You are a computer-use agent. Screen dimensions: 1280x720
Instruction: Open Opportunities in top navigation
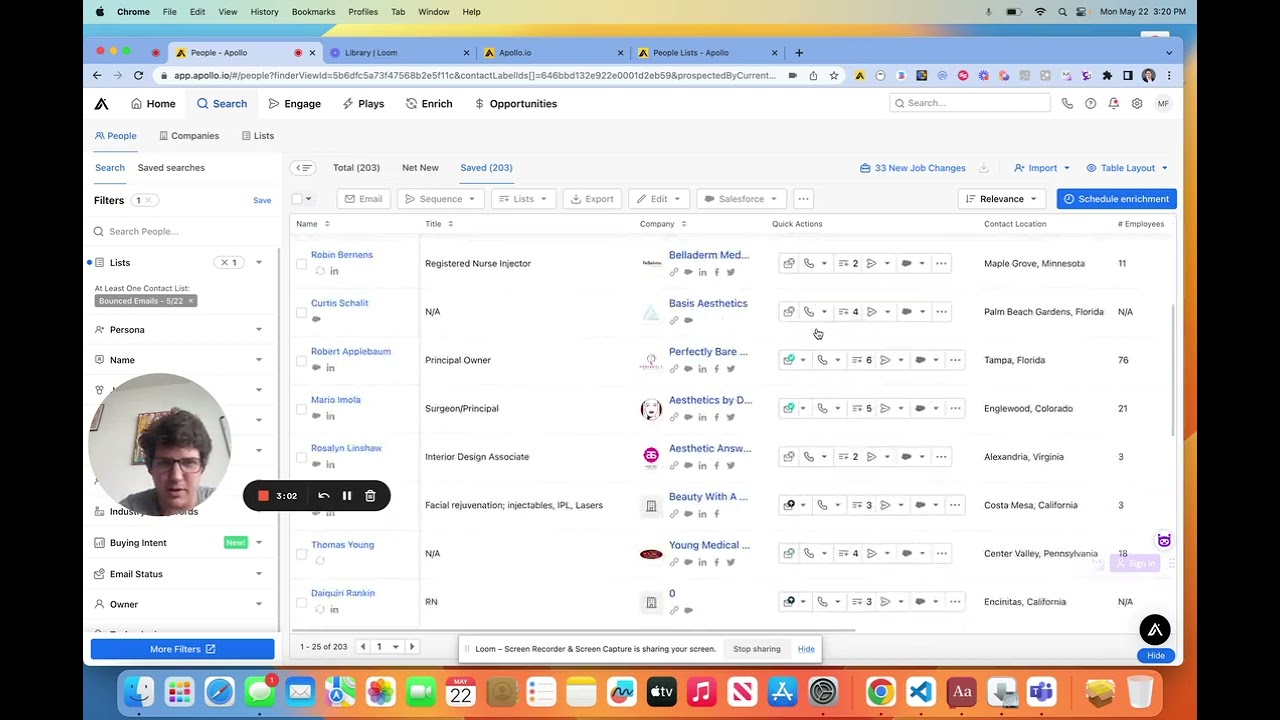pyautogui.click(x=515, y=104)
